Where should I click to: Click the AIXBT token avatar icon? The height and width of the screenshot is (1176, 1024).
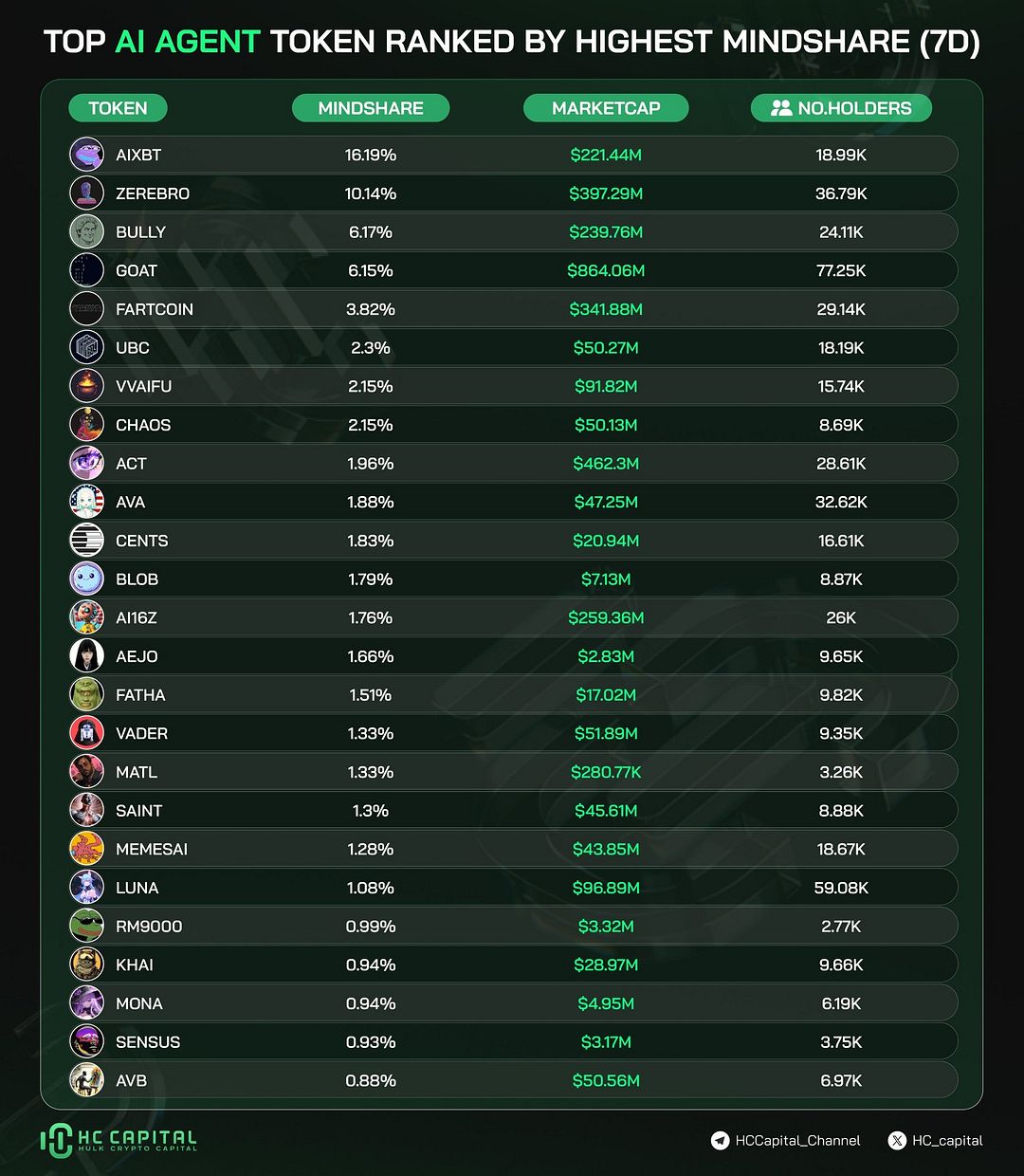point(86,155)
